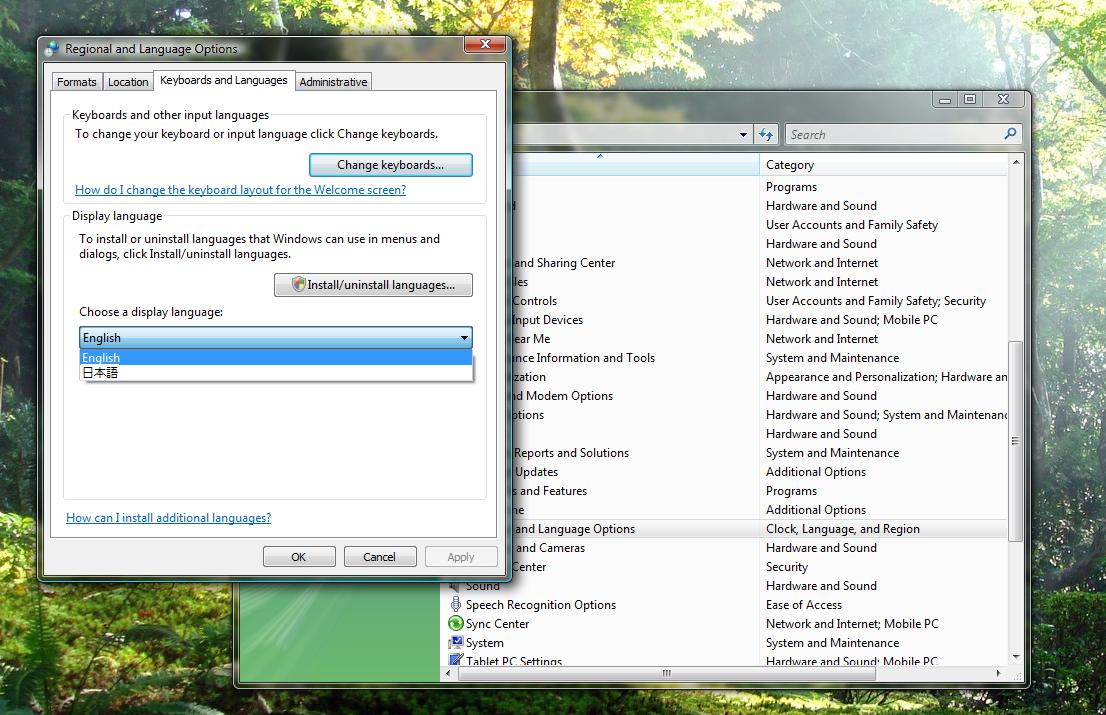Sort by the Category column header
Screen dimensions: 1106x715
(x=883, y=165)
